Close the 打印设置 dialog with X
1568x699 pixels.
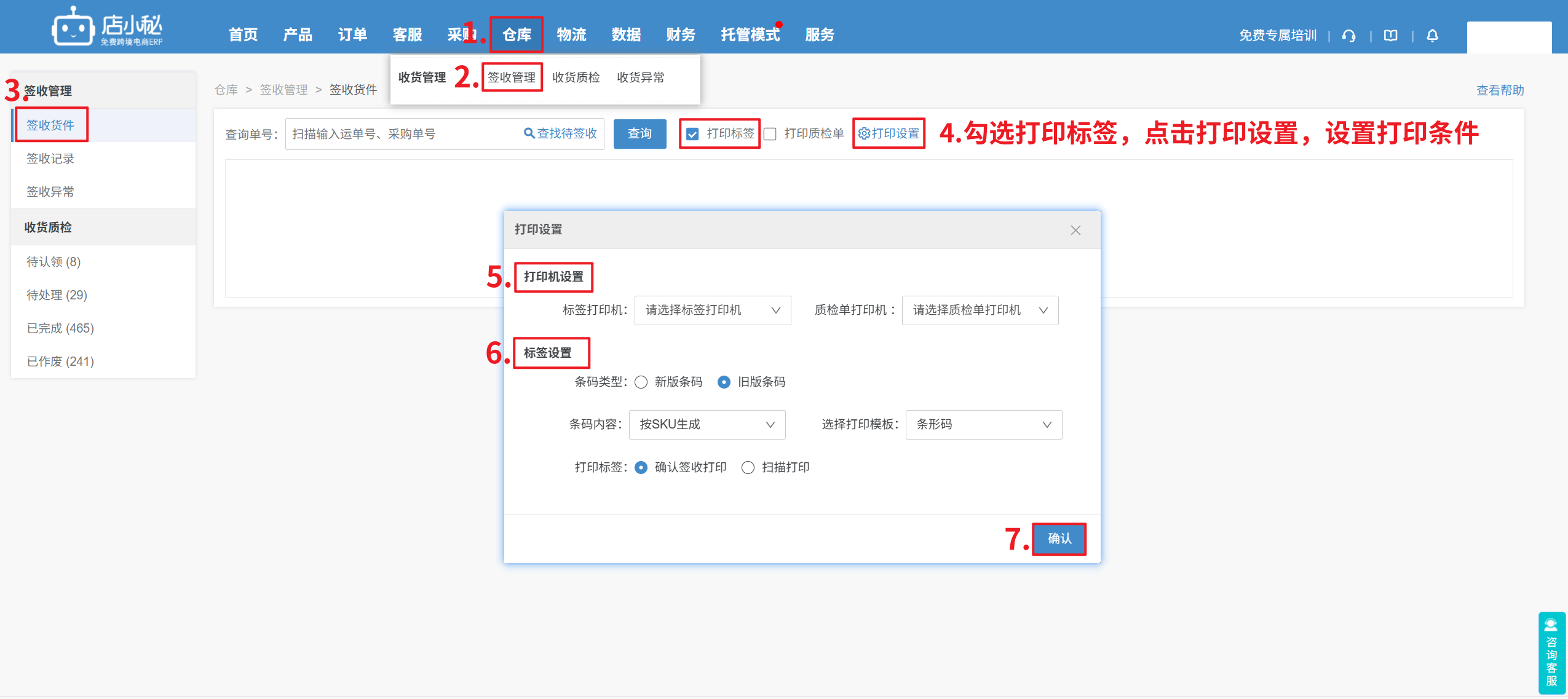pos(1075,230)
